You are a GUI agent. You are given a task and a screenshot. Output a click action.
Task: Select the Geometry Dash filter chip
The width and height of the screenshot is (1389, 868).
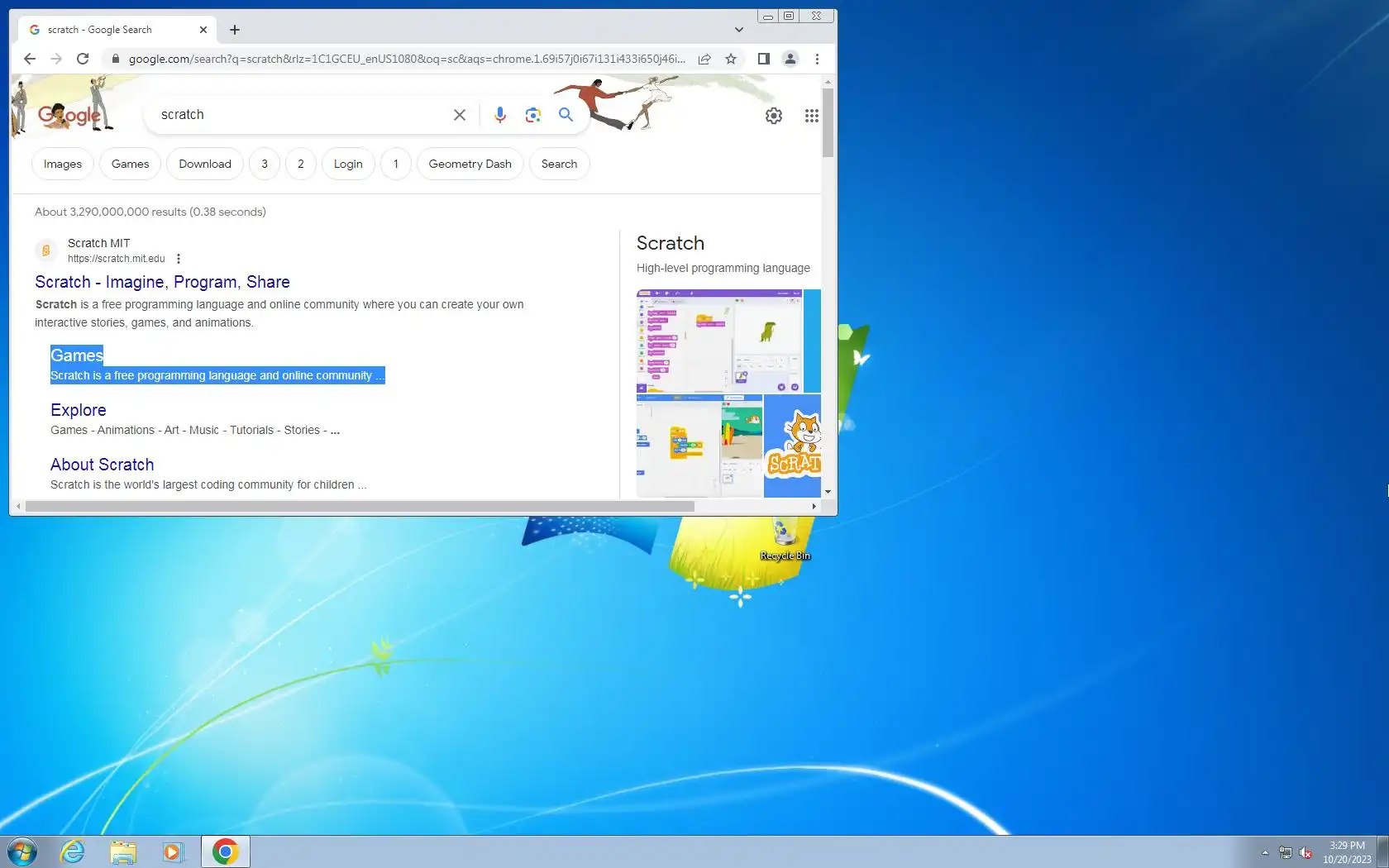(470, 164)
